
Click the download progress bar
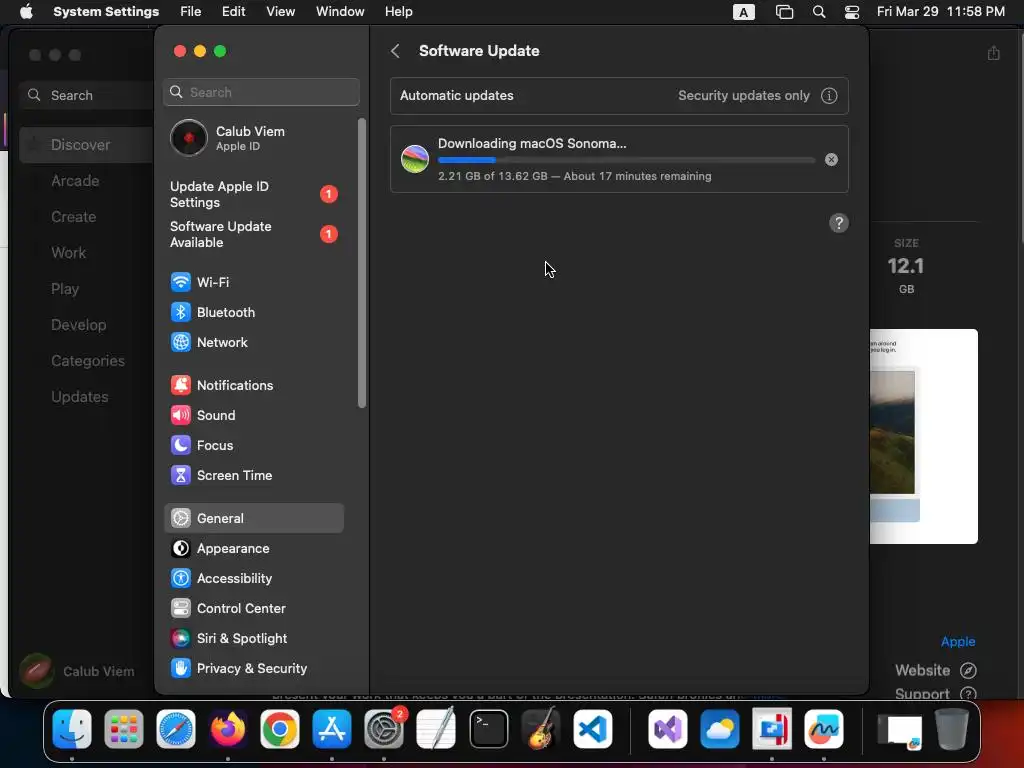tap(626, 160)
